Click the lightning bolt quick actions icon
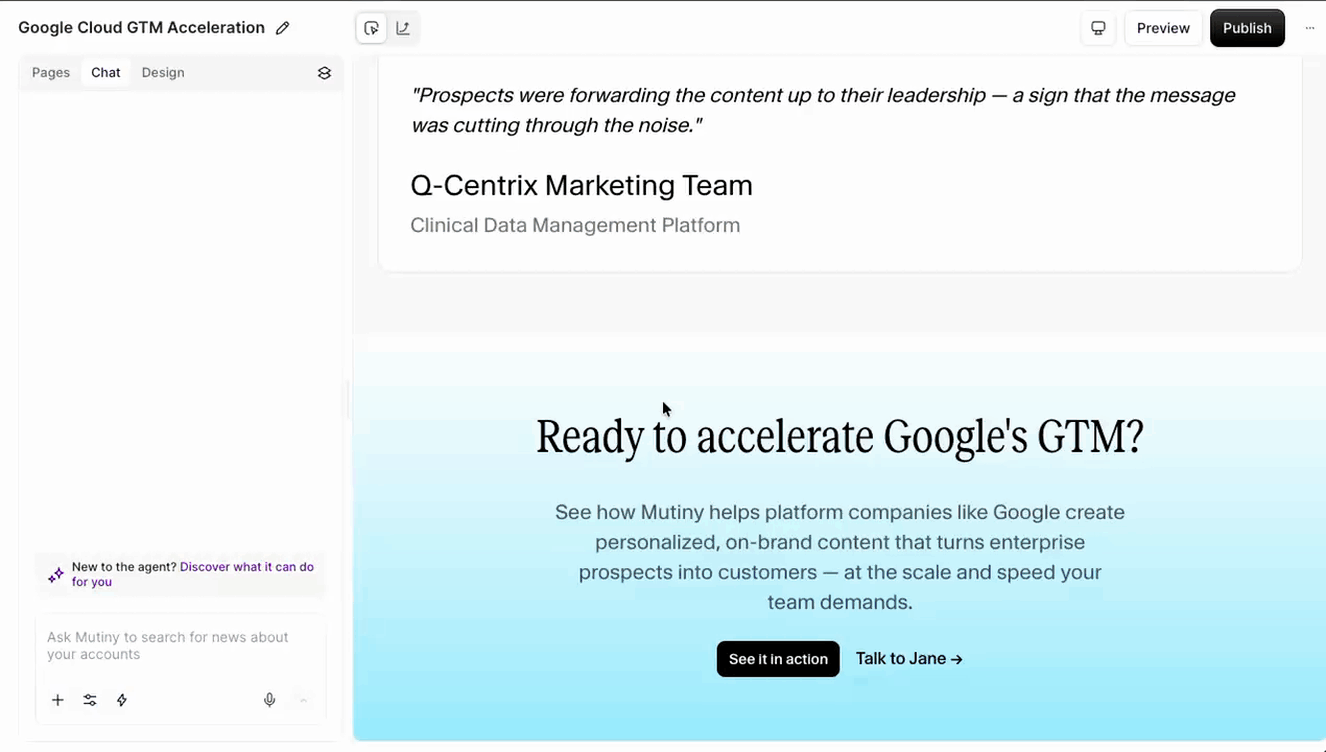 (x=122, y=700)
